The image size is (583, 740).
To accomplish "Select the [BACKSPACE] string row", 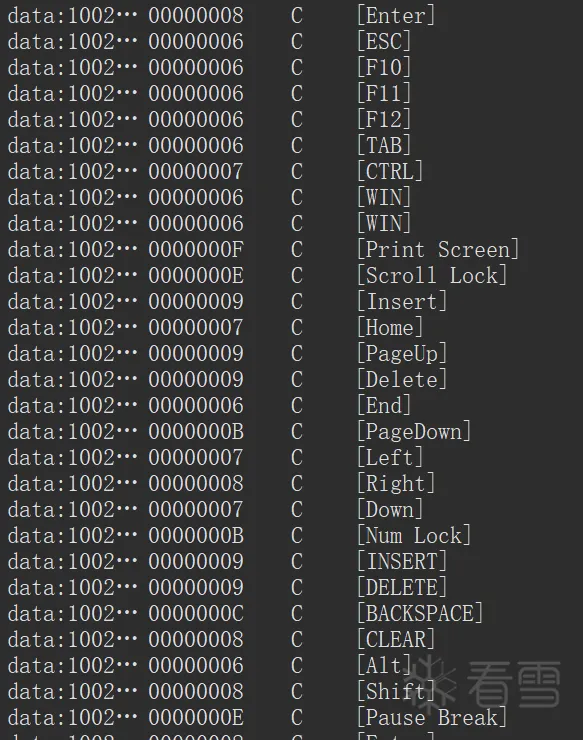I will (291, 614).
